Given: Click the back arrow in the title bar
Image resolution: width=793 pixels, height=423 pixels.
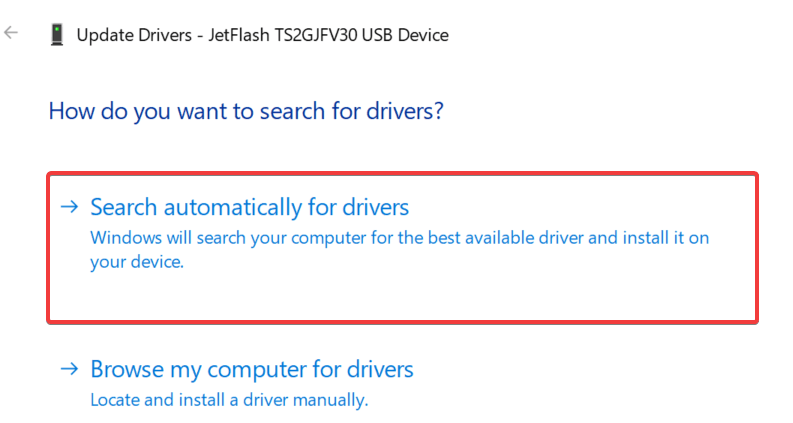Looking at the screenshot, I should point(12,33).
